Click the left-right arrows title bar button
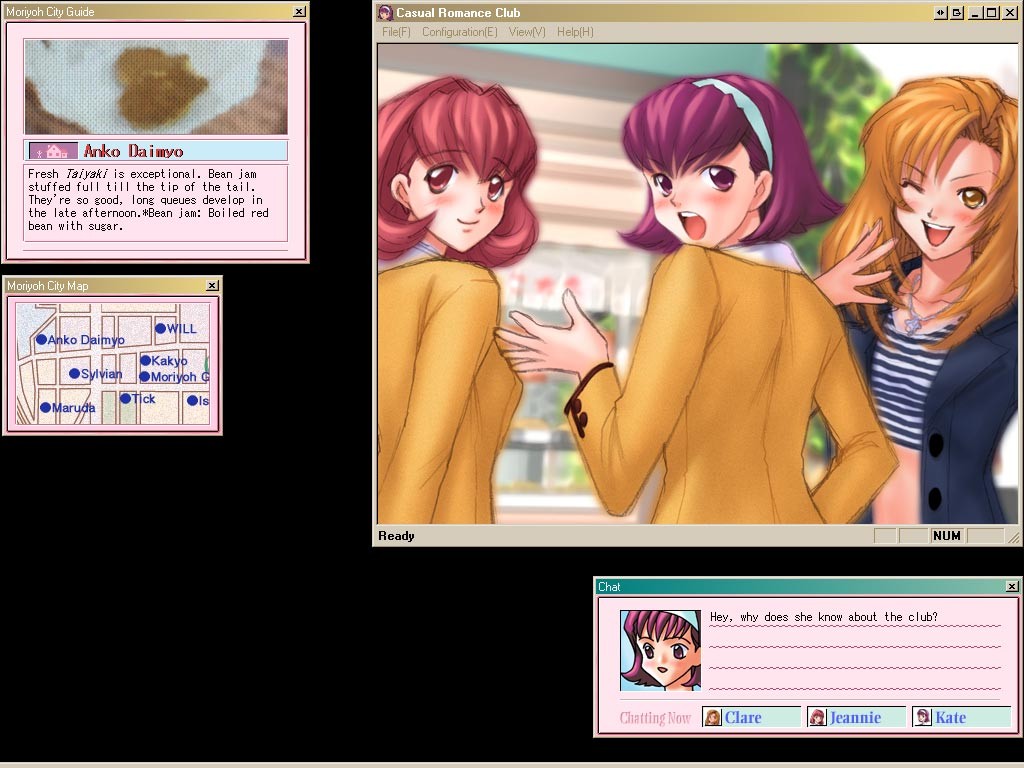 click(940, 13)
